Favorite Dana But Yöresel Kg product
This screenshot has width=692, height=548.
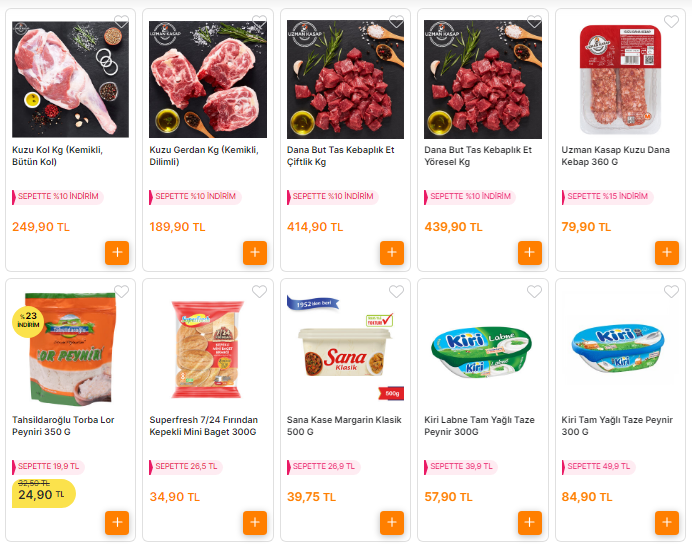(534, 21)
